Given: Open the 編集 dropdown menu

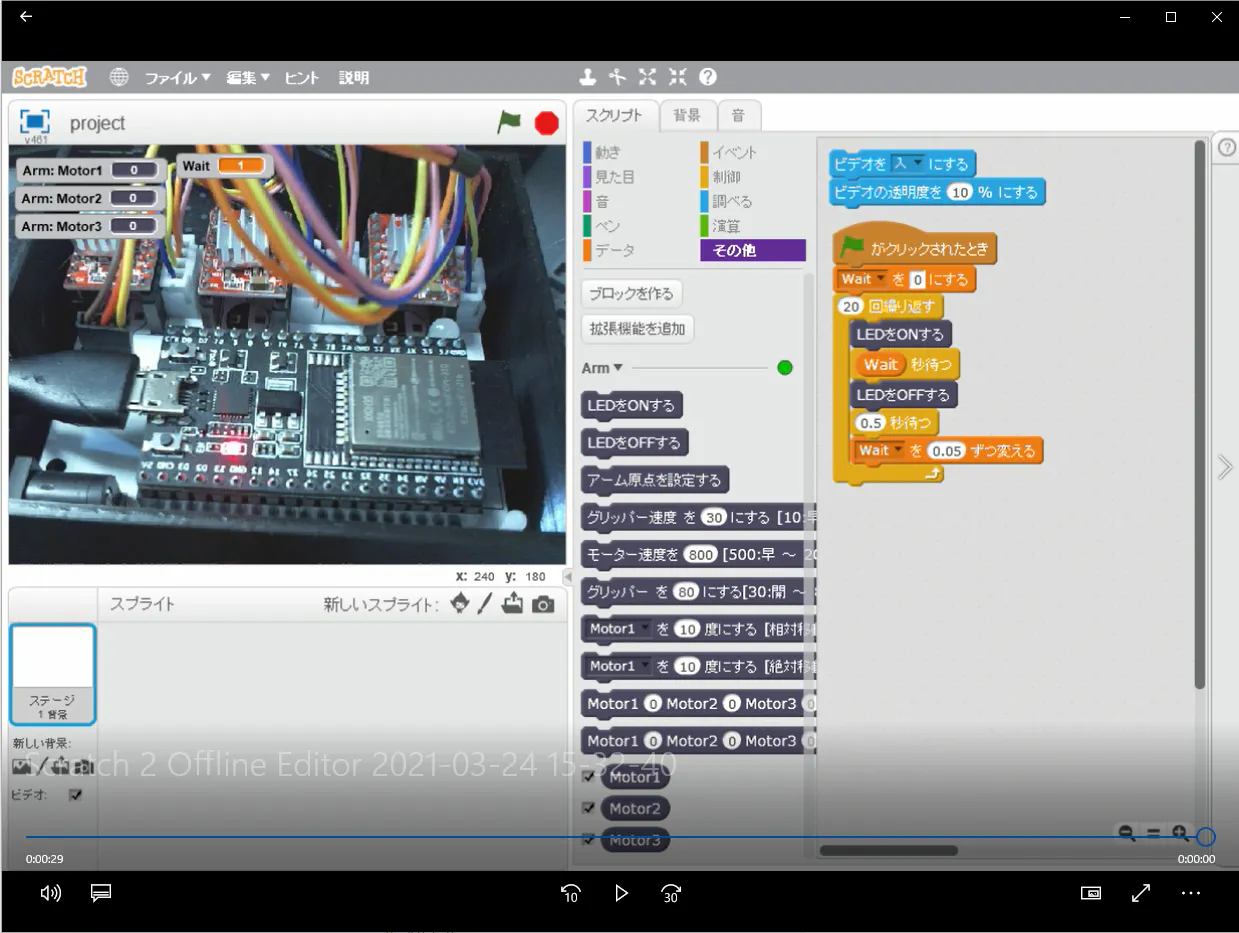Looking at the screenshot, I should point(248,77).
